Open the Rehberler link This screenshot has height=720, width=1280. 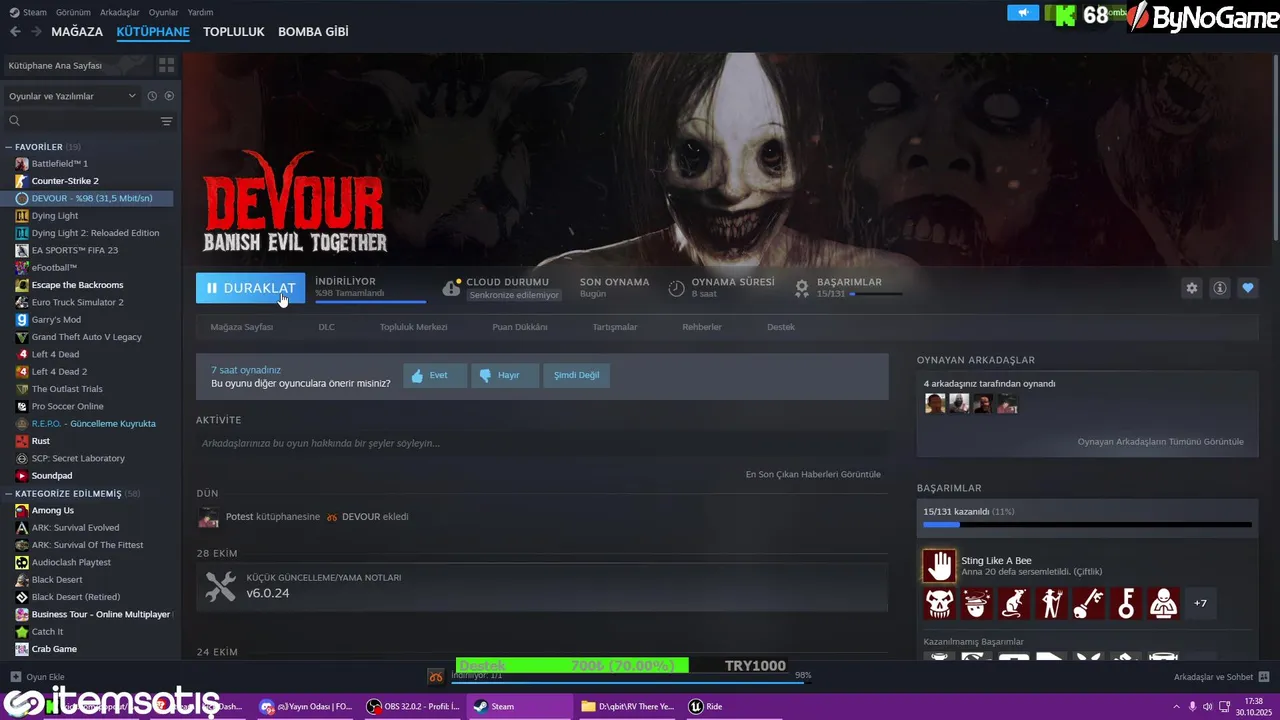click(702, 327)
